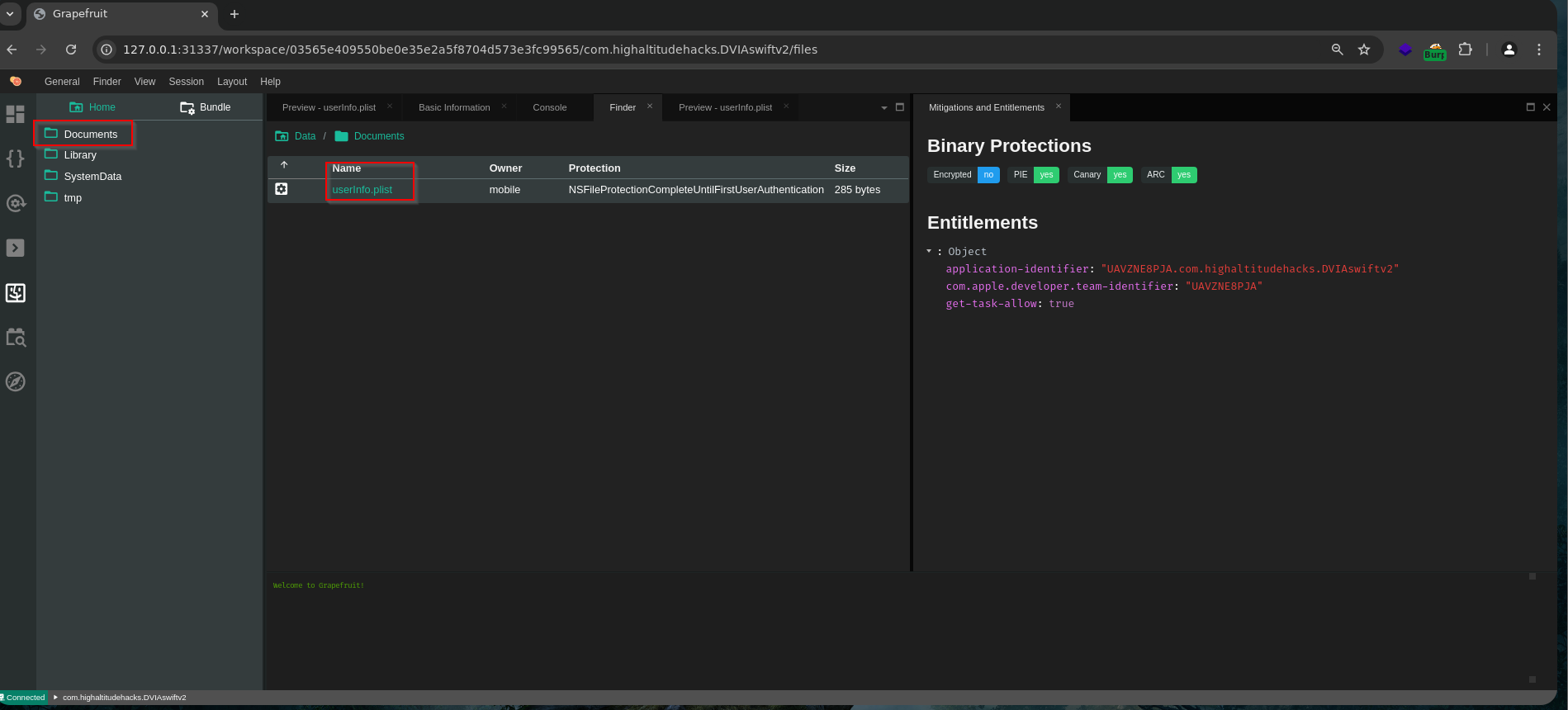
Task: View site information icon in address bar
Action: coord(107,50)
